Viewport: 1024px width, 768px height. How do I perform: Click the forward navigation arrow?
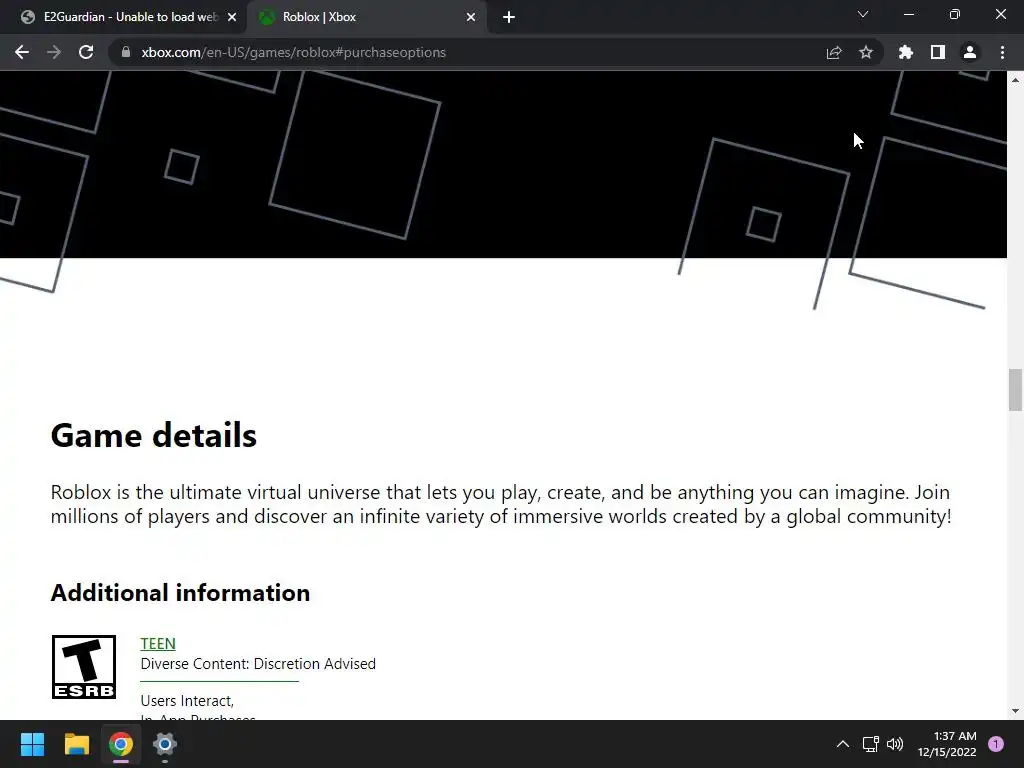point(54,52)
